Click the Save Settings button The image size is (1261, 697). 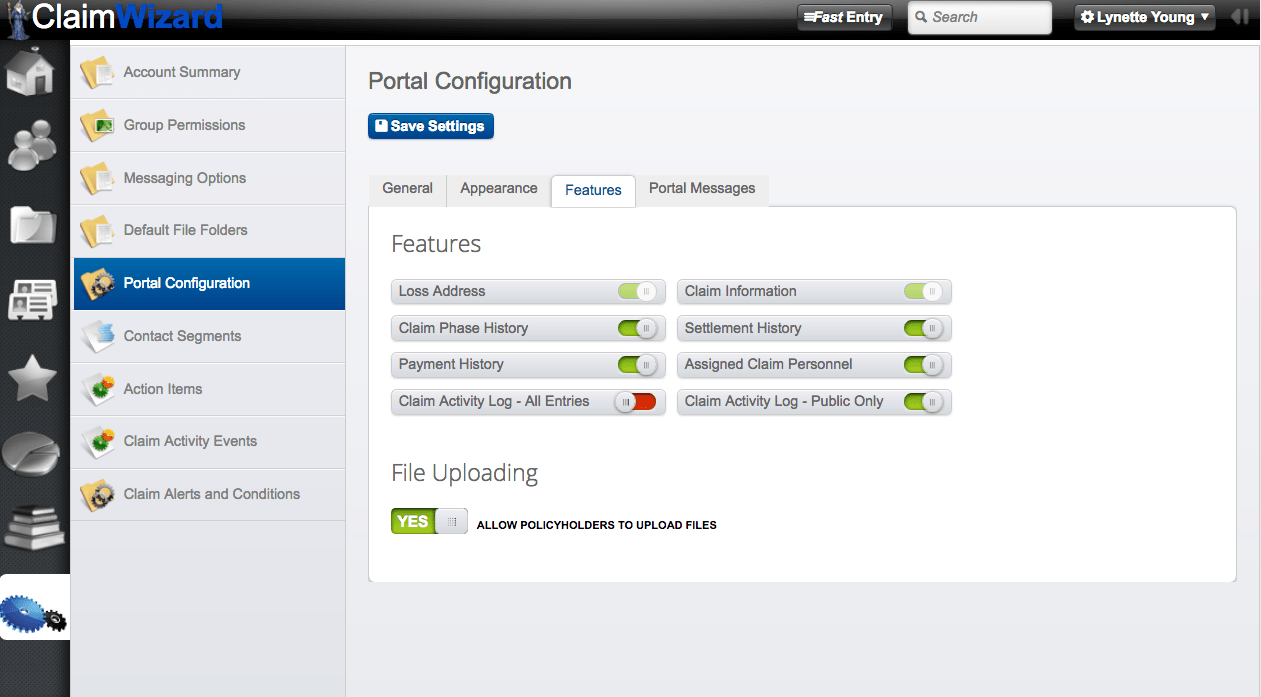point(430,126)
